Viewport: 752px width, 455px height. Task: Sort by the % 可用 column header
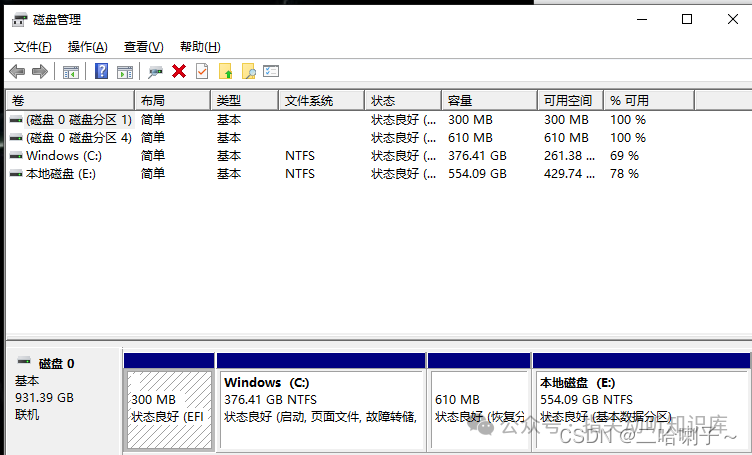point(649,101)
